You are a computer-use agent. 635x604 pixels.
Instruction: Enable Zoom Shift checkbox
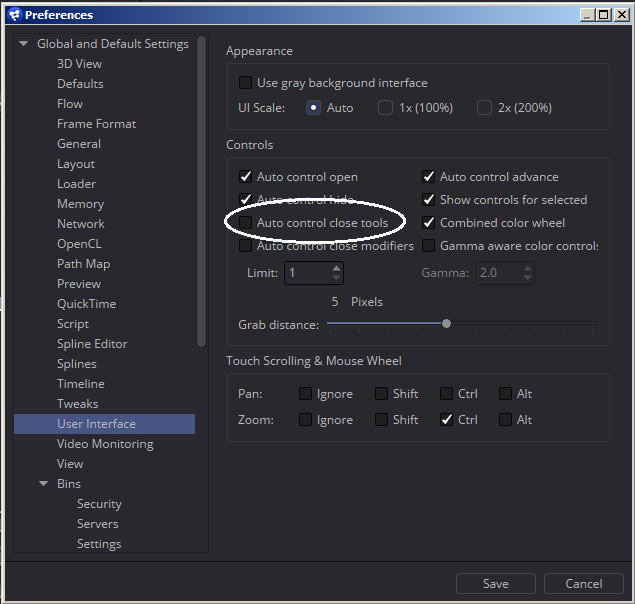tap(381, 419)
